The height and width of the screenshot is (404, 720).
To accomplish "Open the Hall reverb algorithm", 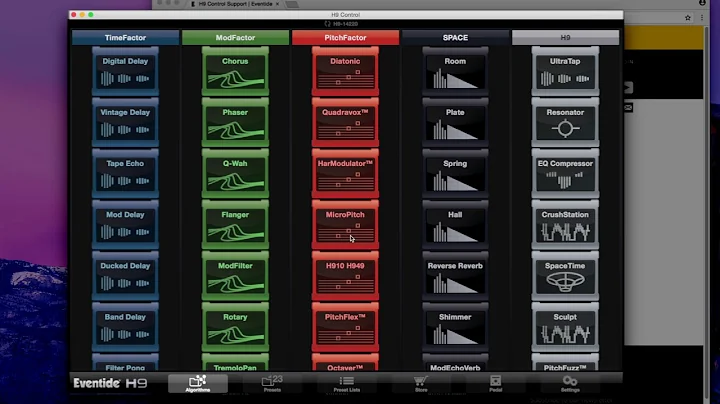I will [455, 225].
